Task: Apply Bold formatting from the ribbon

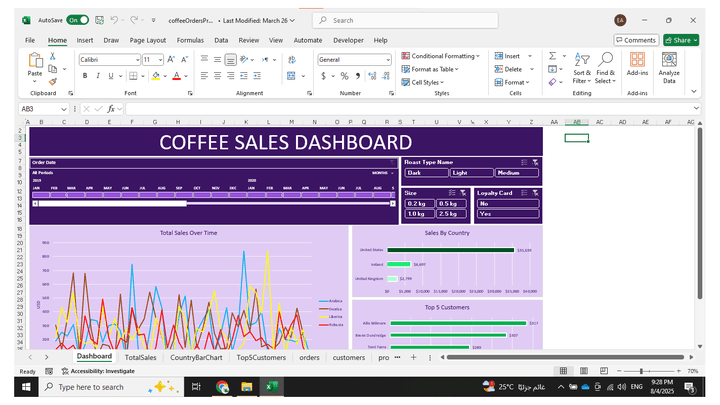Action: coord(83,76)
